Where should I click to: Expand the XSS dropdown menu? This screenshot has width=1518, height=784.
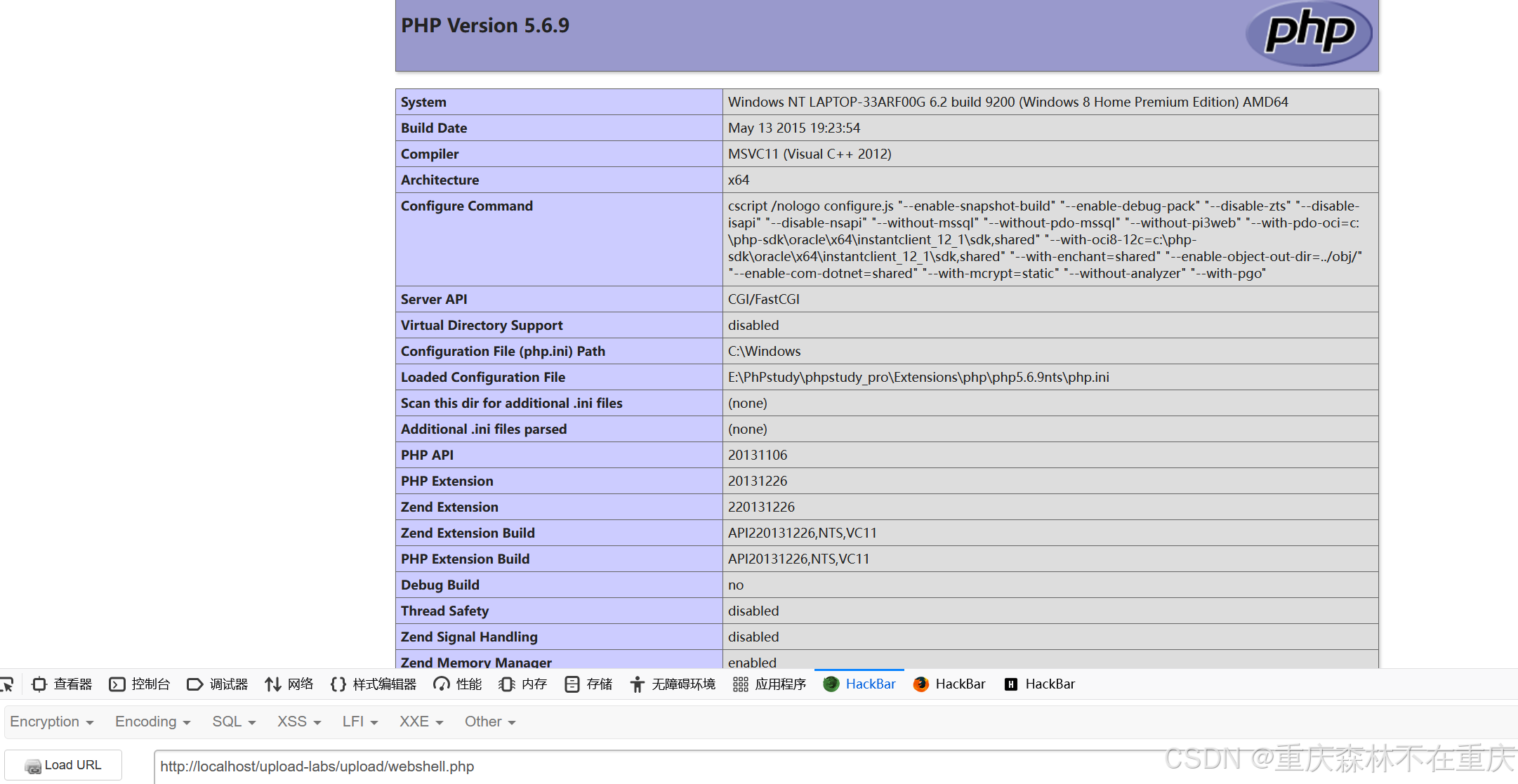tap(299, 722)
